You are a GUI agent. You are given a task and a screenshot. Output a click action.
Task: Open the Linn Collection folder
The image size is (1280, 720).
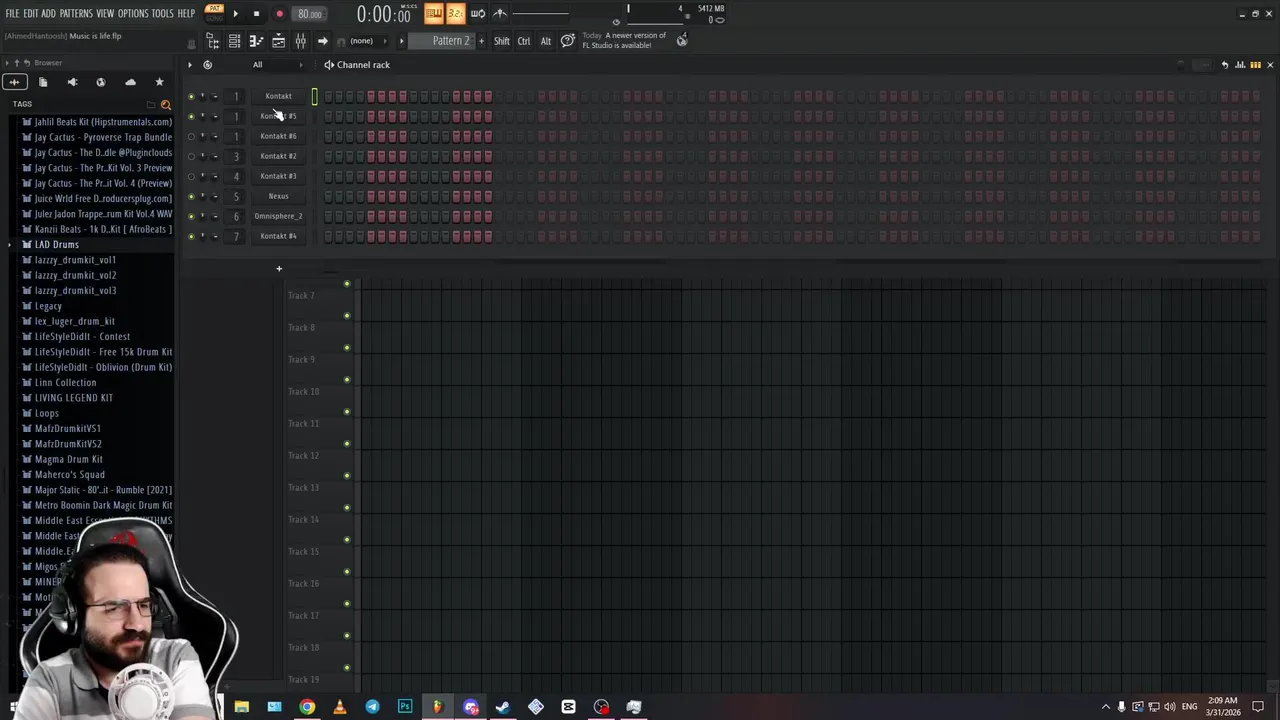pyautogui.click(x=66, y=382)
